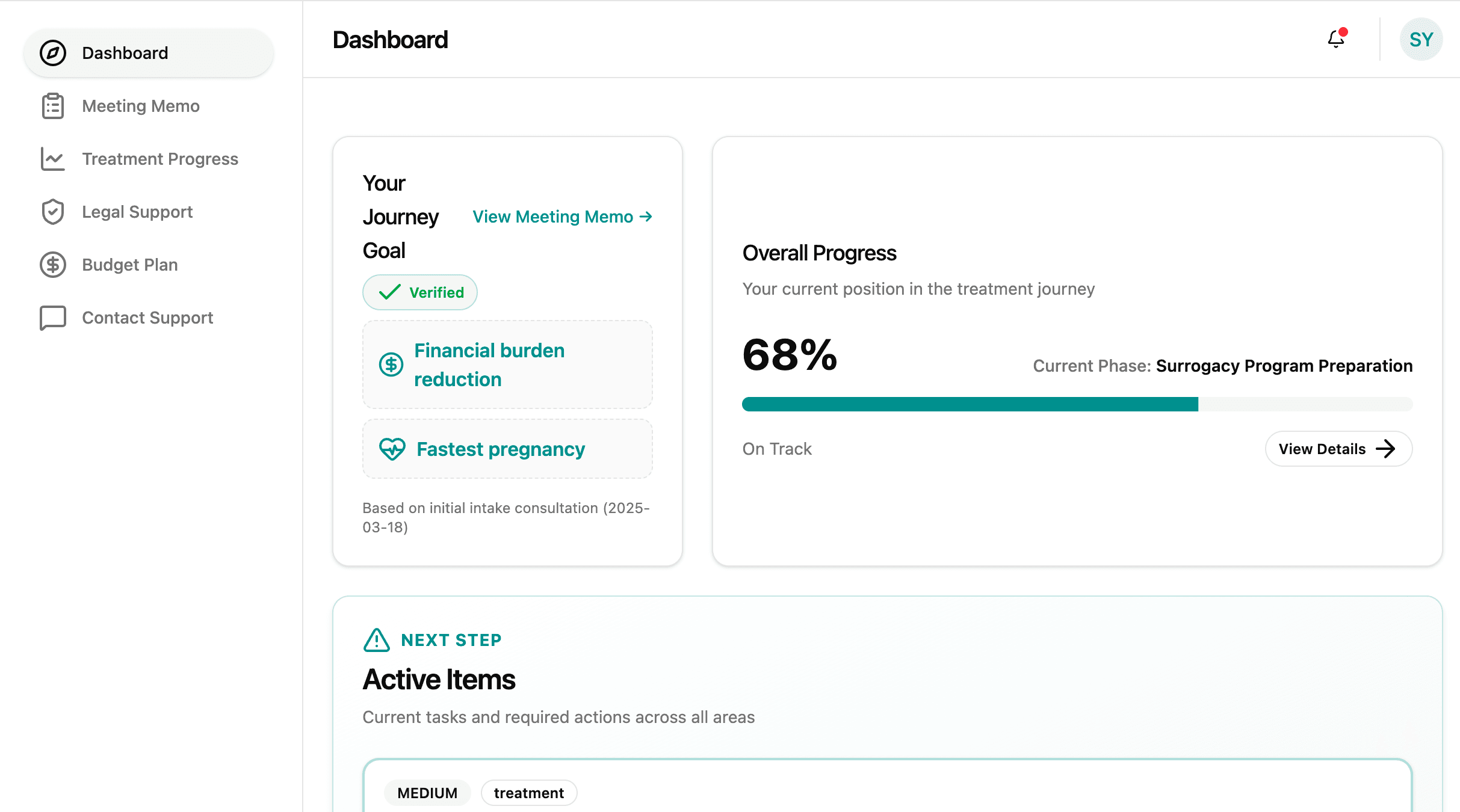Expand the SY profile avatar menu

(1421, 39)
